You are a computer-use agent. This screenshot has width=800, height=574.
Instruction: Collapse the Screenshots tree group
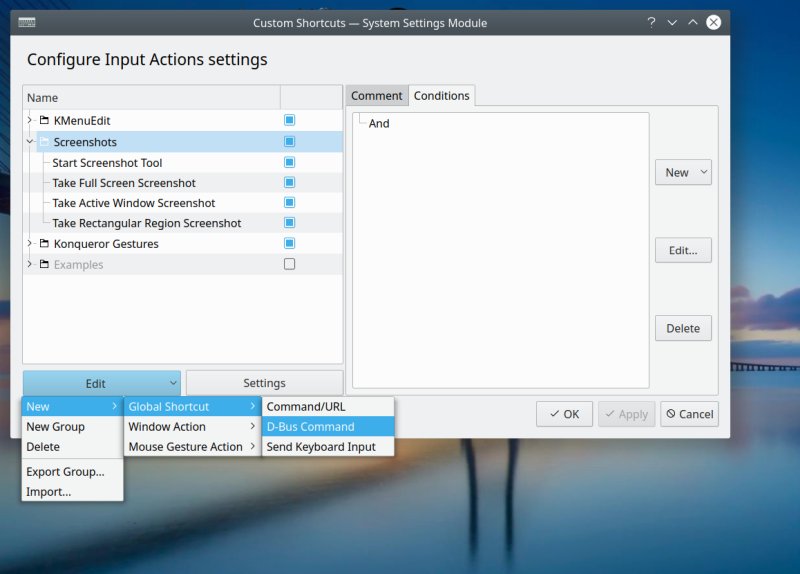30,142
